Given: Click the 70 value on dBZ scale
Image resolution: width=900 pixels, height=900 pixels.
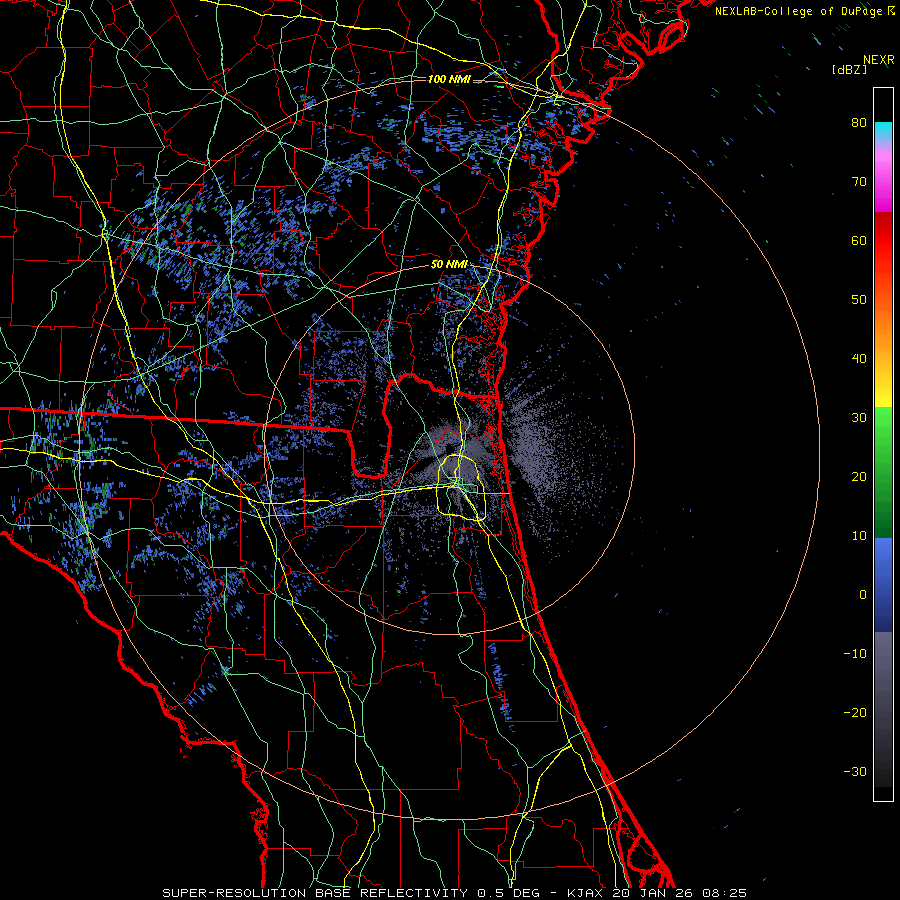Looking at the screenshot, I should 859,182.
